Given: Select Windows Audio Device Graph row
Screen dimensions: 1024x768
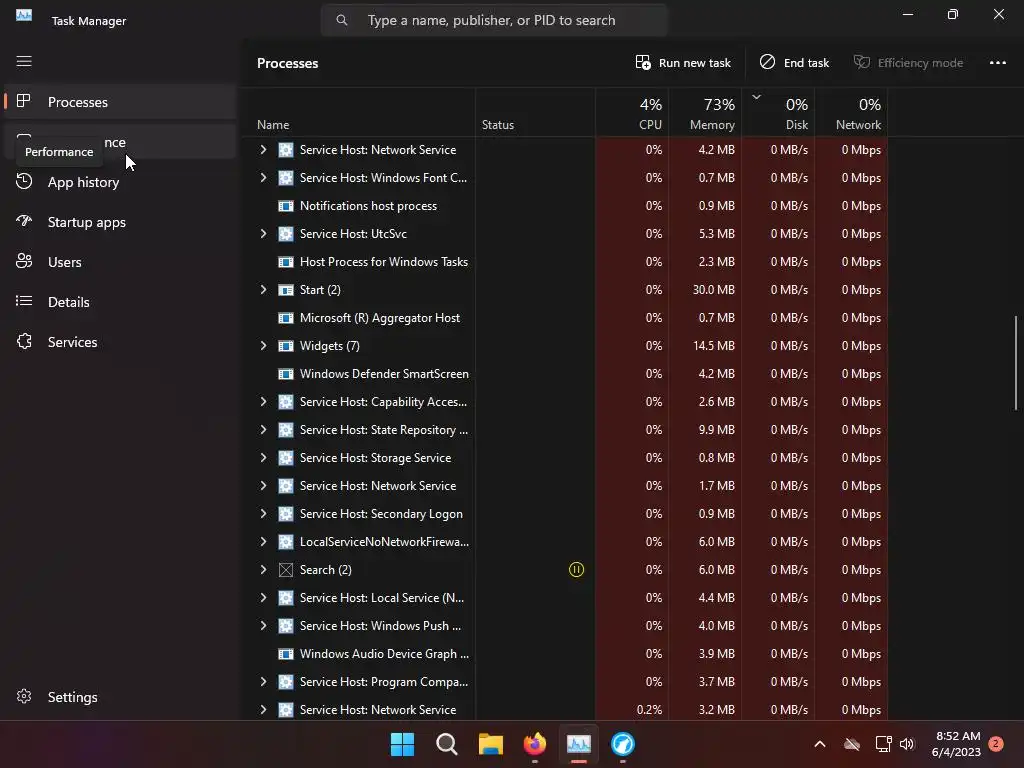Looking at the screenshot, I should [568, 654].
